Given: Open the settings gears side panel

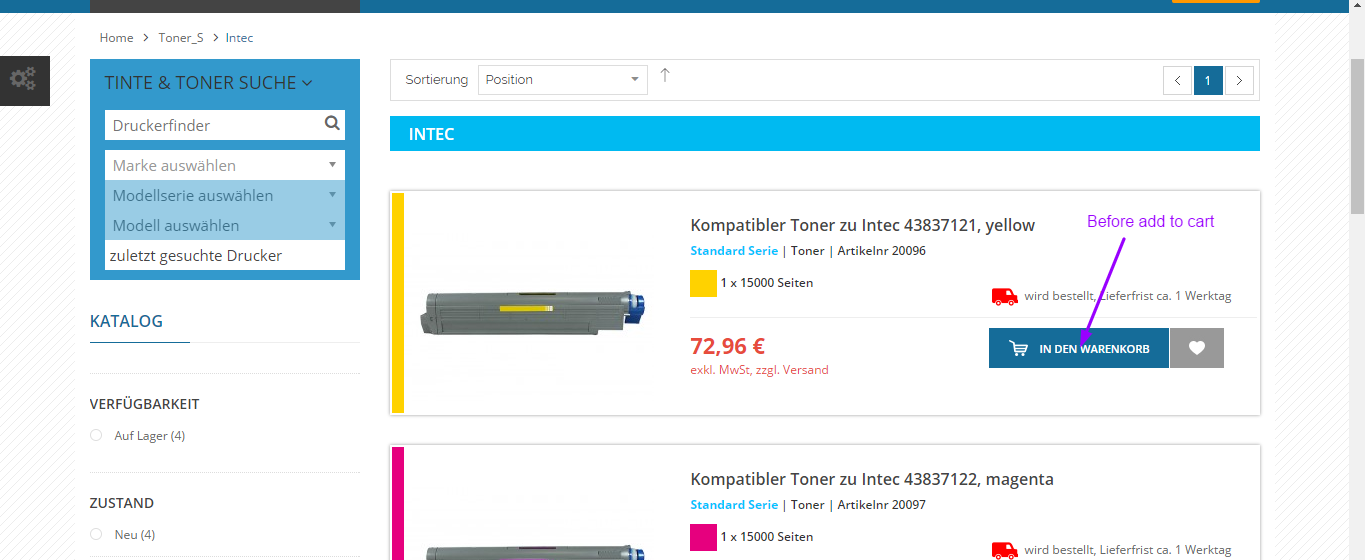Looking at the screenshot, I should point(24,80).
